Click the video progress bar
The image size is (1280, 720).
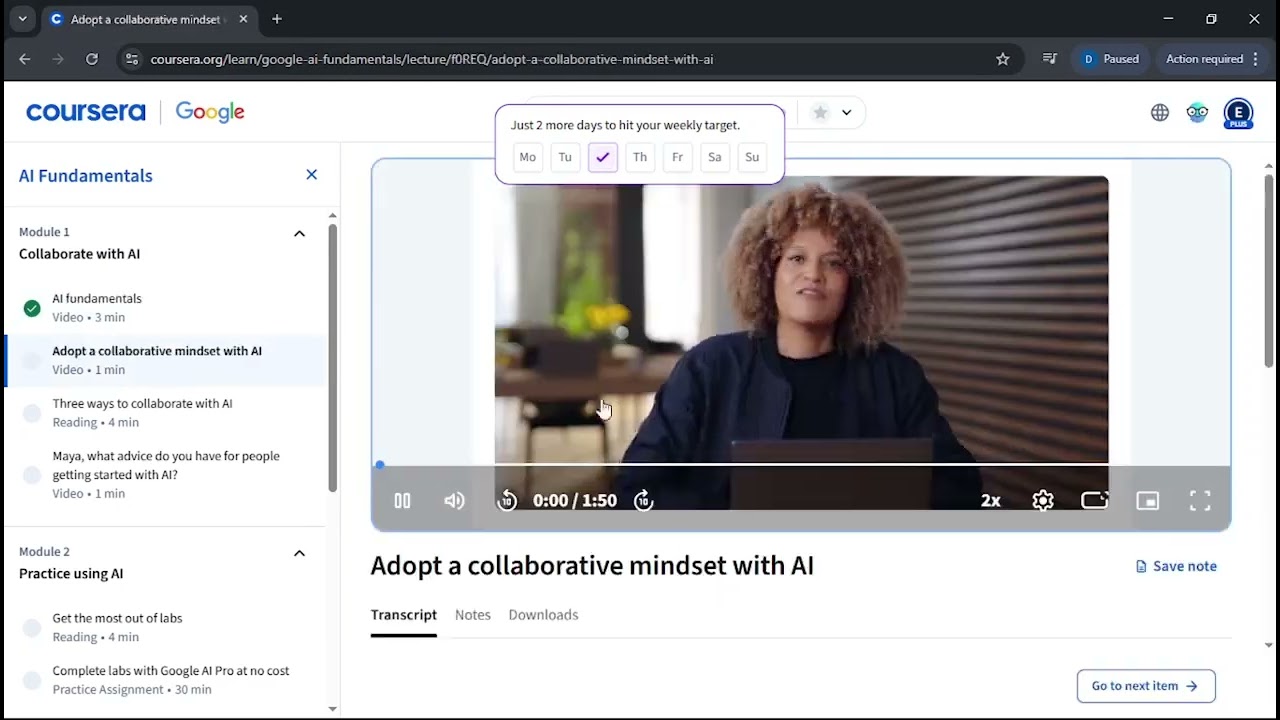click(801, 465)
